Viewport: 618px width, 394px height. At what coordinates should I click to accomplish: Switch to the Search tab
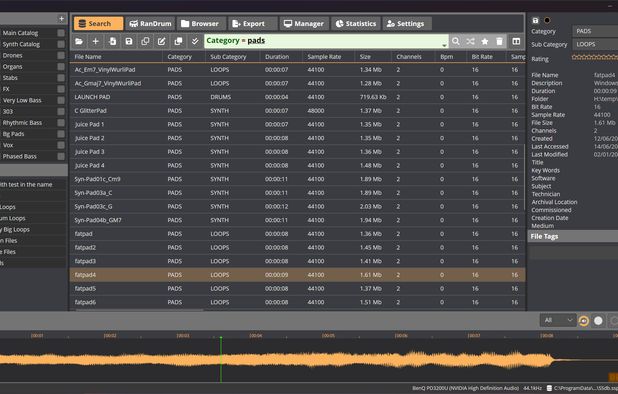tap(98, 24)
